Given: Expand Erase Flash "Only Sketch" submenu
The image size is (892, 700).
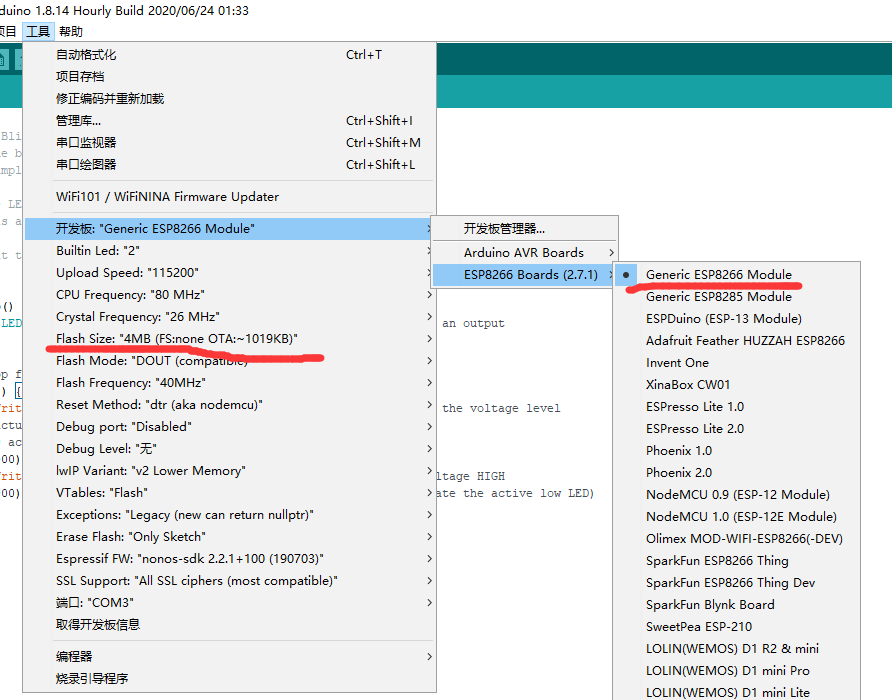Looking at the screenshot, I should [x=230, y=537].
